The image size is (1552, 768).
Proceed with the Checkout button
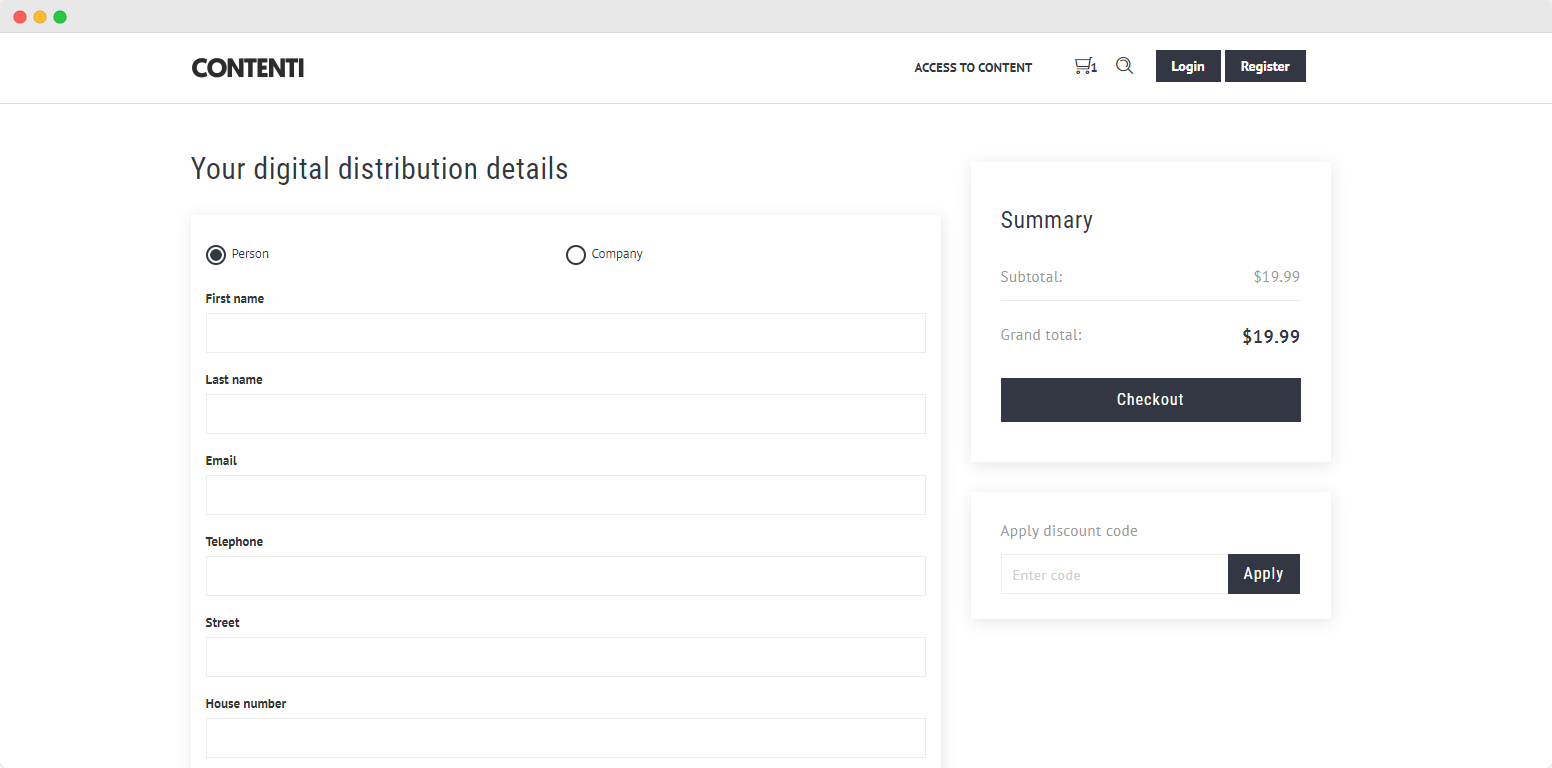click(1150, 400)
